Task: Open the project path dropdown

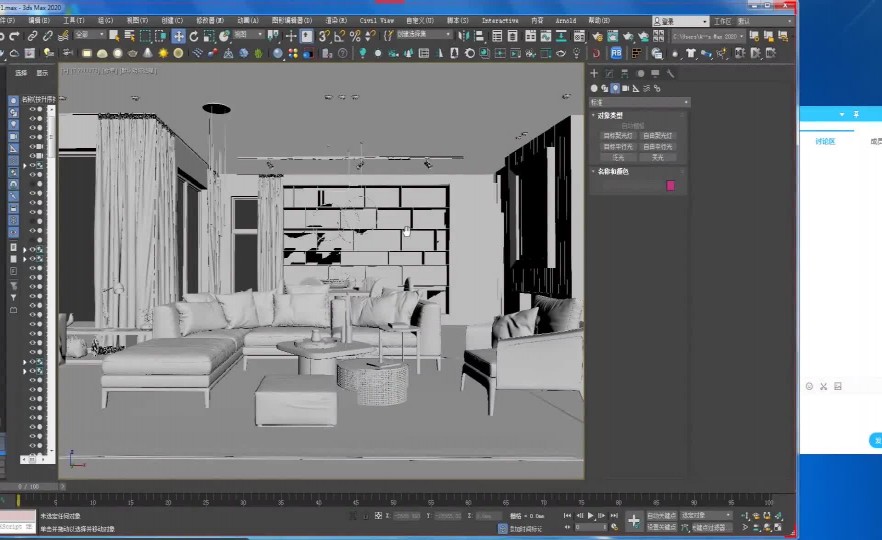Action: pos(708,37)
